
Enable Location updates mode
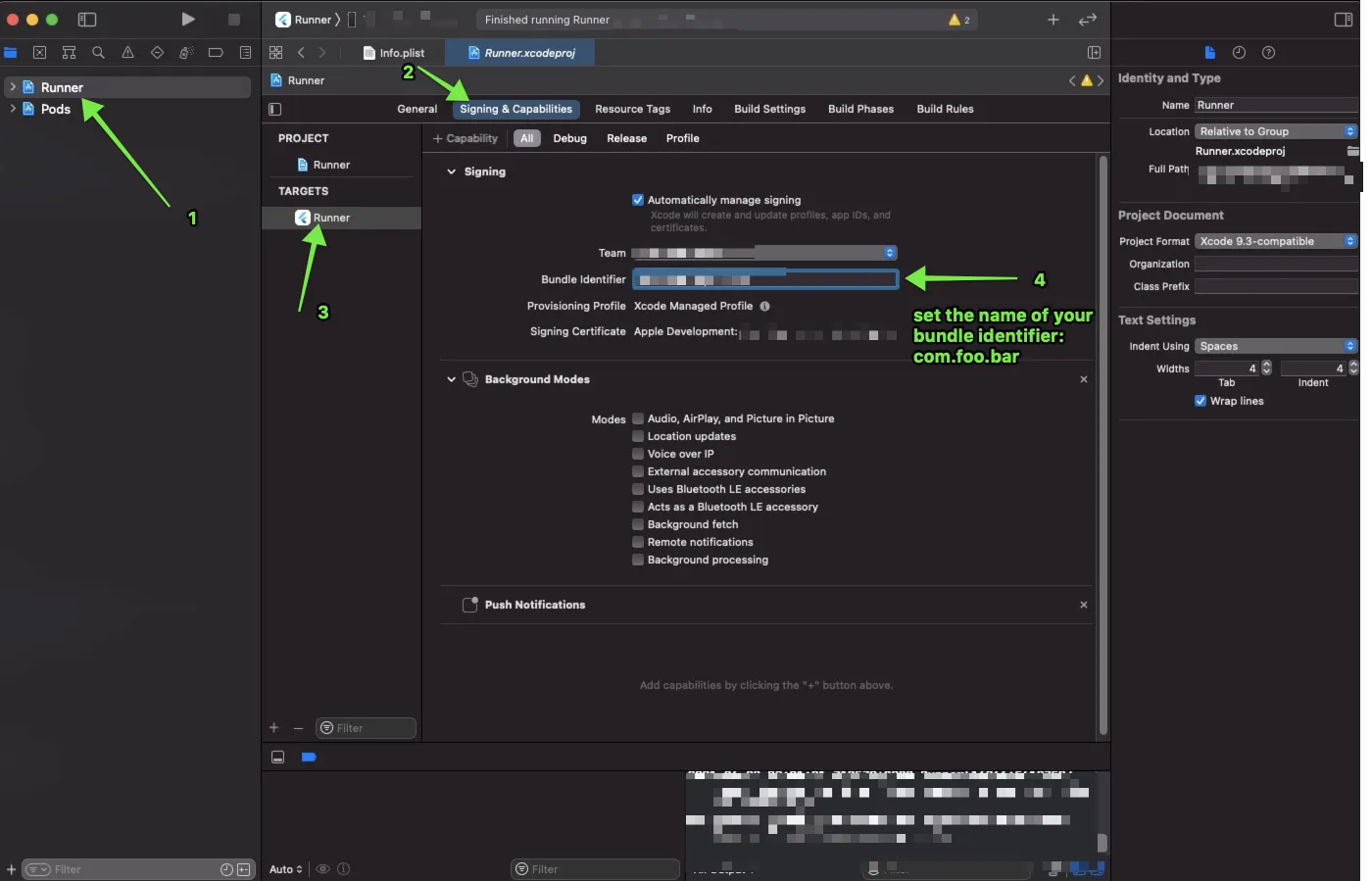[638, 436]
